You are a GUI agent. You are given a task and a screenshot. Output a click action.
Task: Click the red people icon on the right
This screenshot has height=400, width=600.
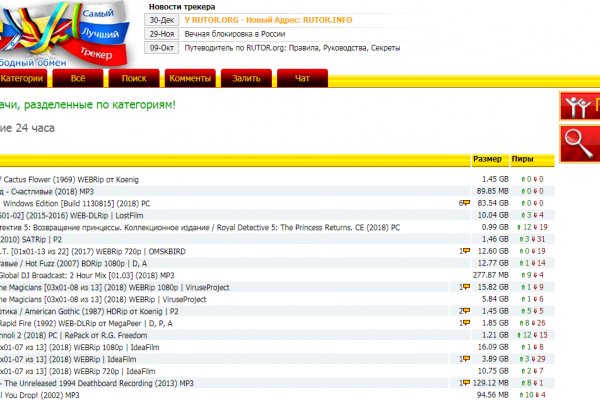(x=578, y=106)
